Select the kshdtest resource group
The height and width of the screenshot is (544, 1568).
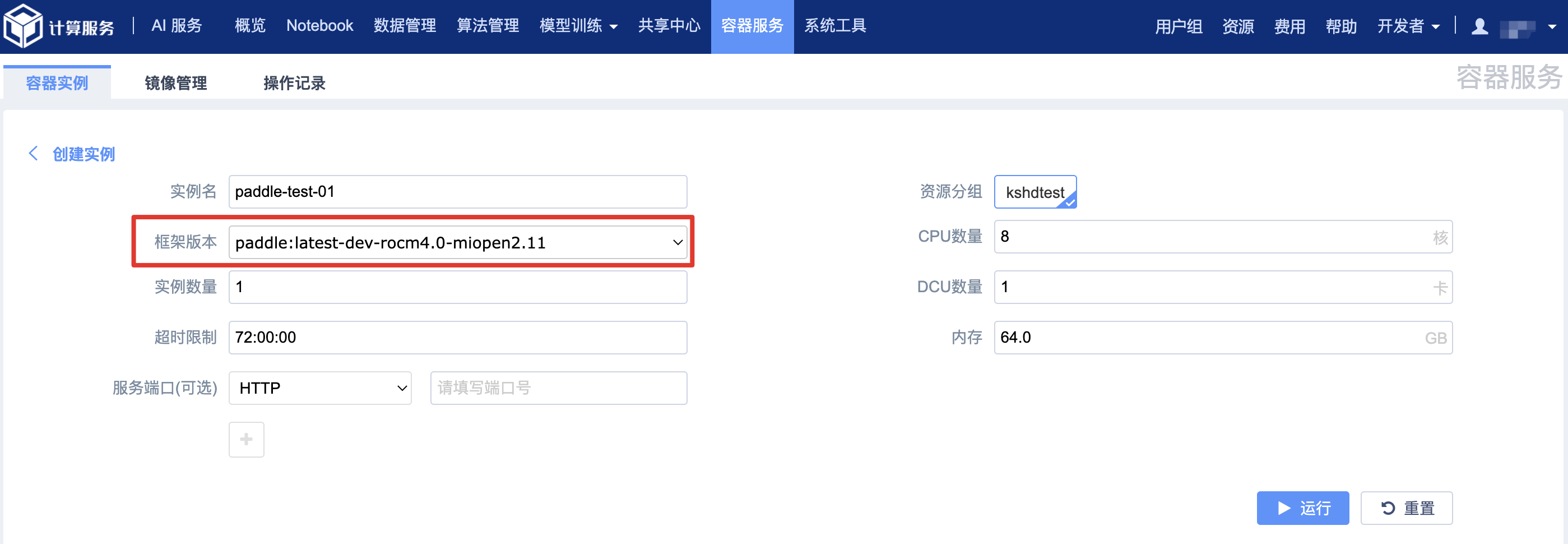point(1035,192)
